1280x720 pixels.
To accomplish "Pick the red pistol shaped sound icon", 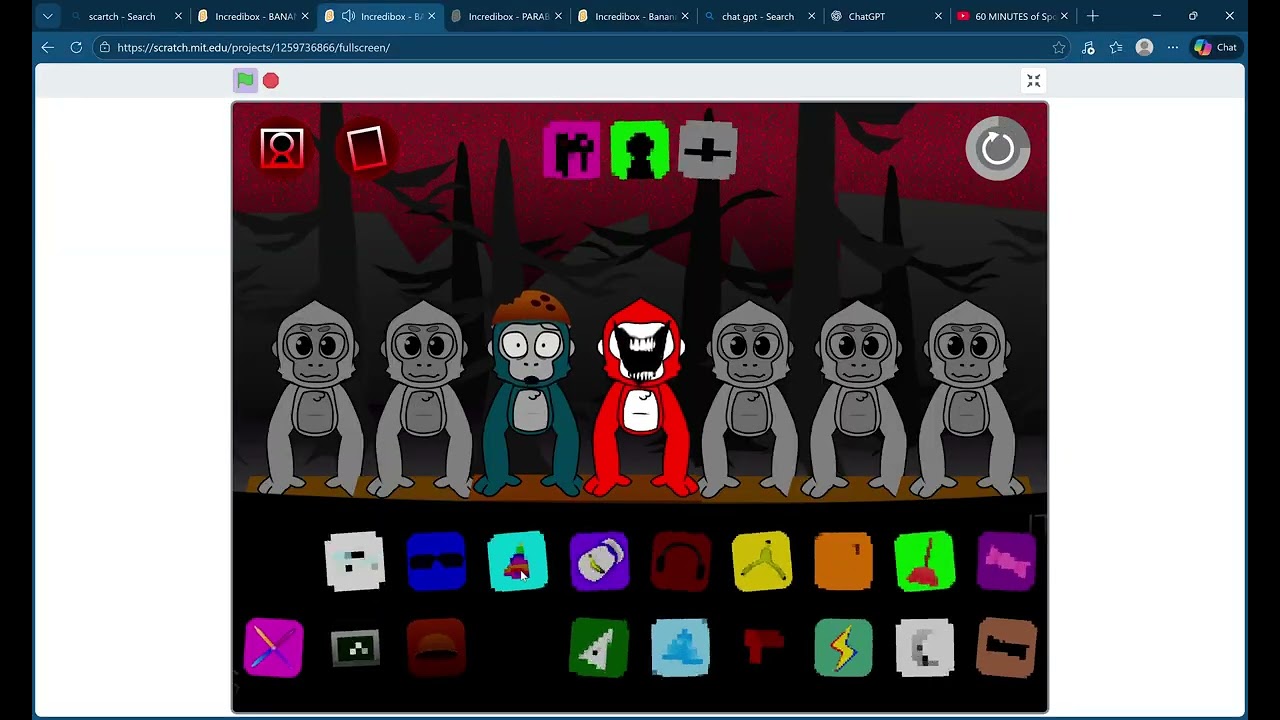I will click(x=763, y=647).
